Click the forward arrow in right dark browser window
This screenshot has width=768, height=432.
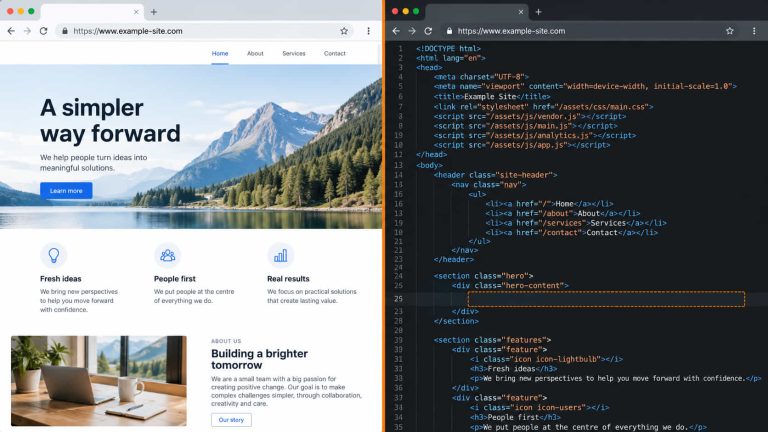tap(412, 31)
